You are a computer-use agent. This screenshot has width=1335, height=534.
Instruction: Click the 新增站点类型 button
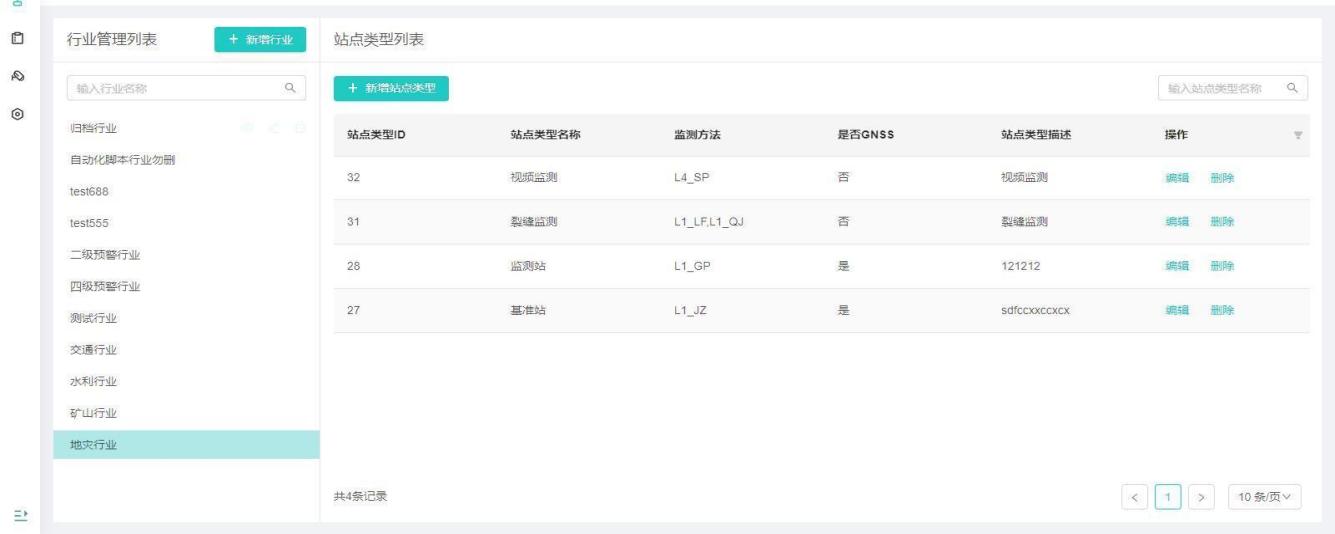click(391, 89)
